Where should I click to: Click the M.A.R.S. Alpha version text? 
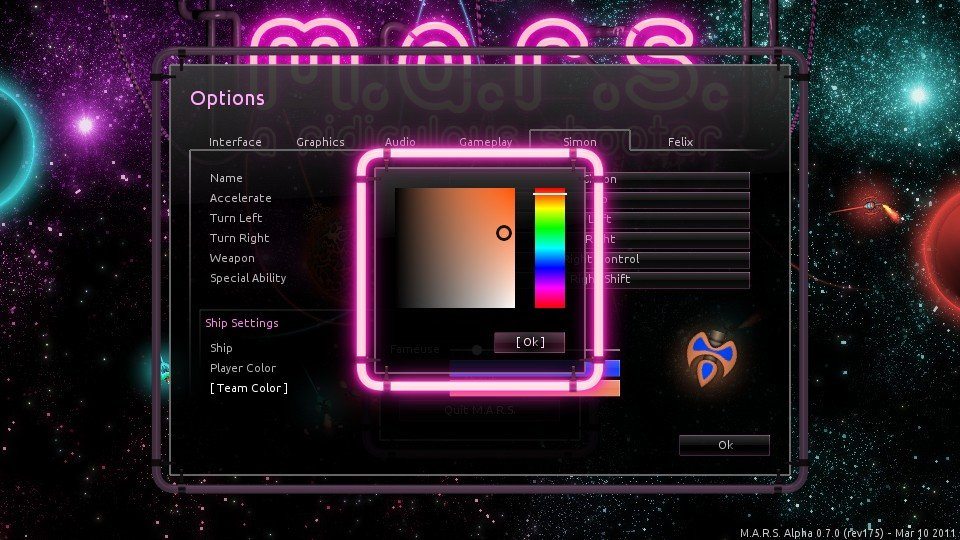(848, 533)
